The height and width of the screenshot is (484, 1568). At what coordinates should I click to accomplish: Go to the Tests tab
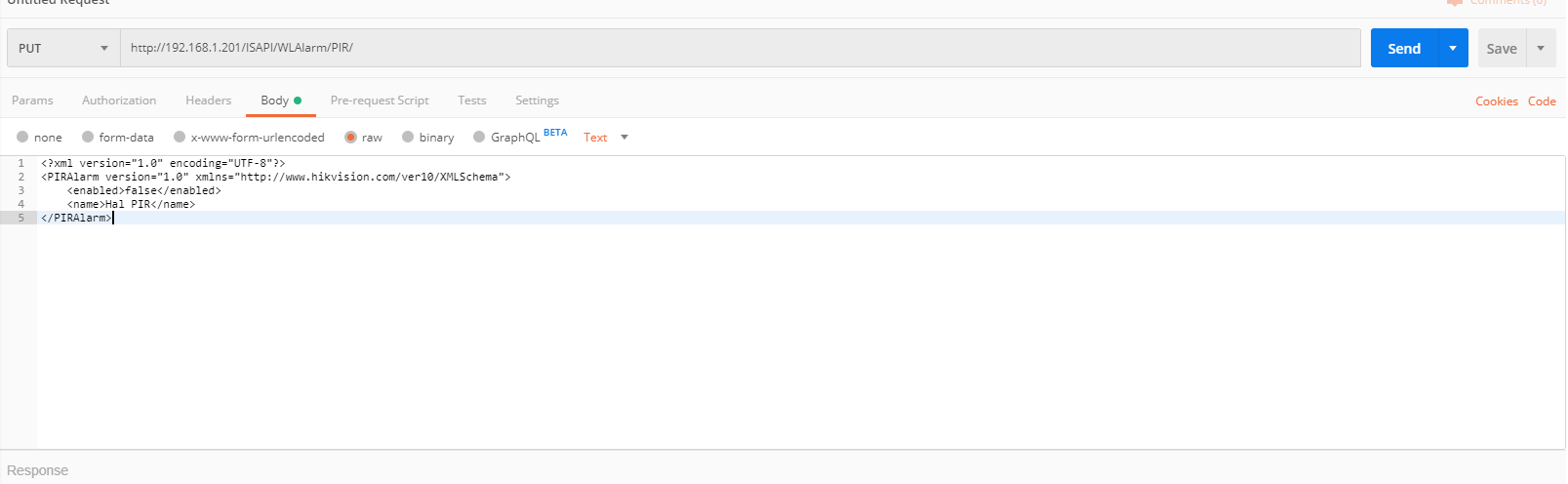pyautogui.click(x=471, y=101)
